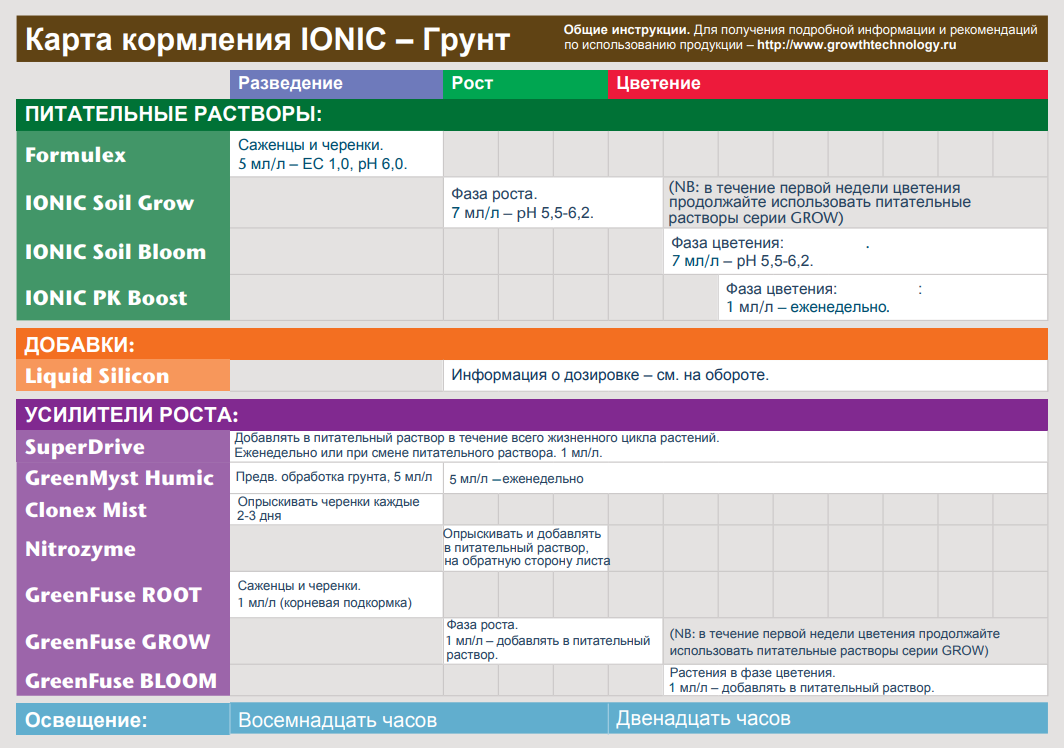The height and width of the screenshot is (748, 1064).
Task: Click Soil Grow cell 'Фаза роста. 7 мл/л – pH 5,5-6,2.'
Action: click(x=553, y=203)
